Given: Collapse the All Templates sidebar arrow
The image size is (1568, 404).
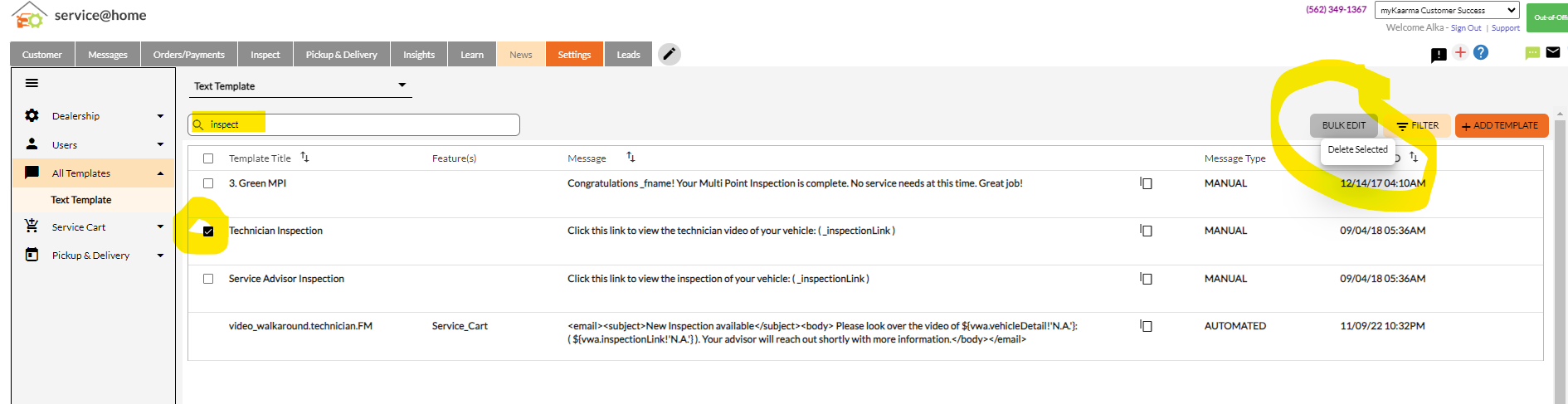Looking at the screenshot, I should pyautogui.click(x=160, y=173).
